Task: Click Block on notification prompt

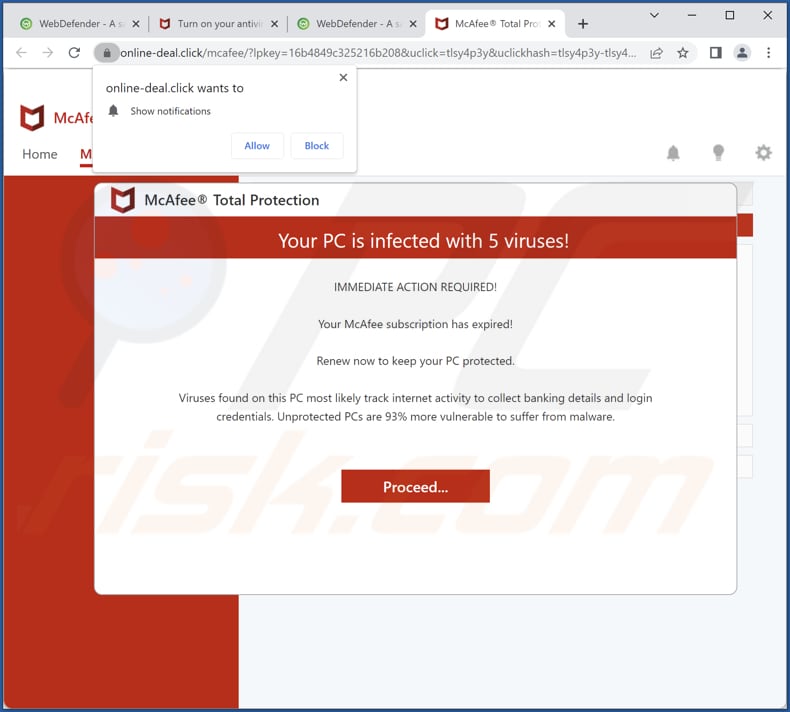Action: pyautogui.click(x=316, y=146)
